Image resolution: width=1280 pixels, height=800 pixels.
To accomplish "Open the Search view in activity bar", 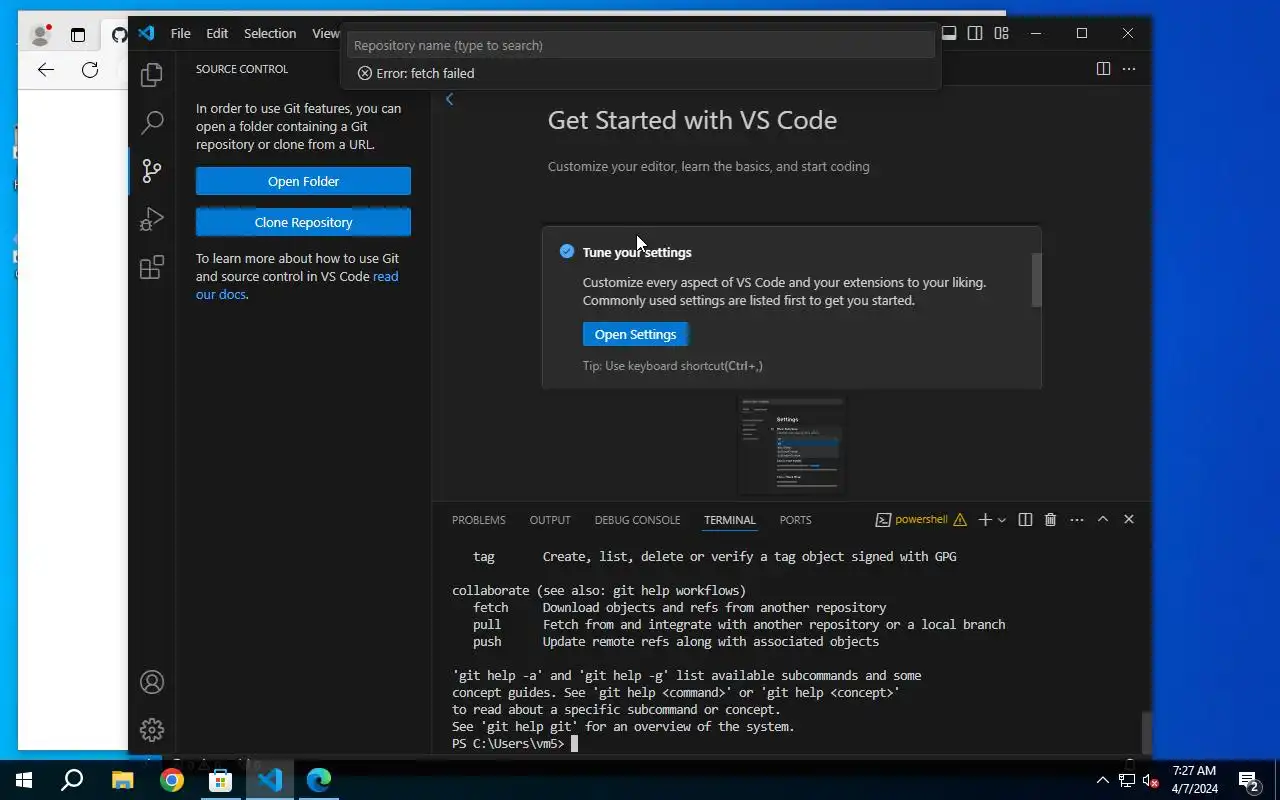I will click(152, 122).
